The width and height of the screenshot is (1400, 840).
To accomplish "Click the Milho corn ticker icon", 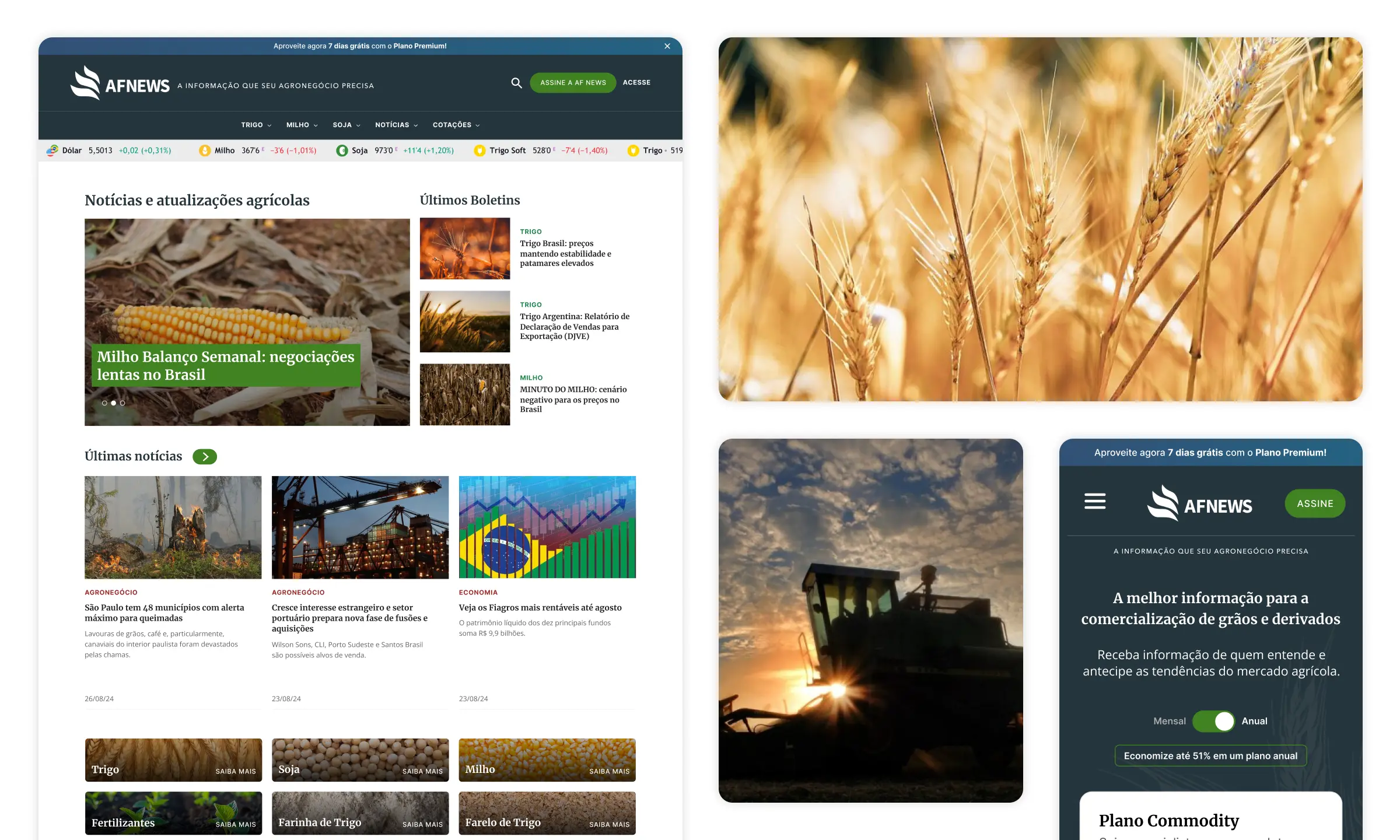I will click(x=205, y=150).
